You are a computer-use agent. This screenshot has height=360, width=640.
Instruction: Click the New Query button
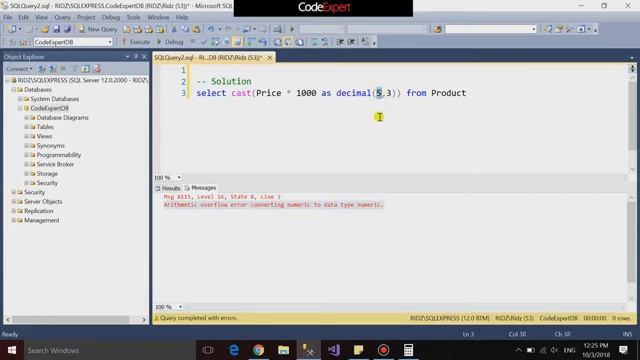tap(97, 29)
